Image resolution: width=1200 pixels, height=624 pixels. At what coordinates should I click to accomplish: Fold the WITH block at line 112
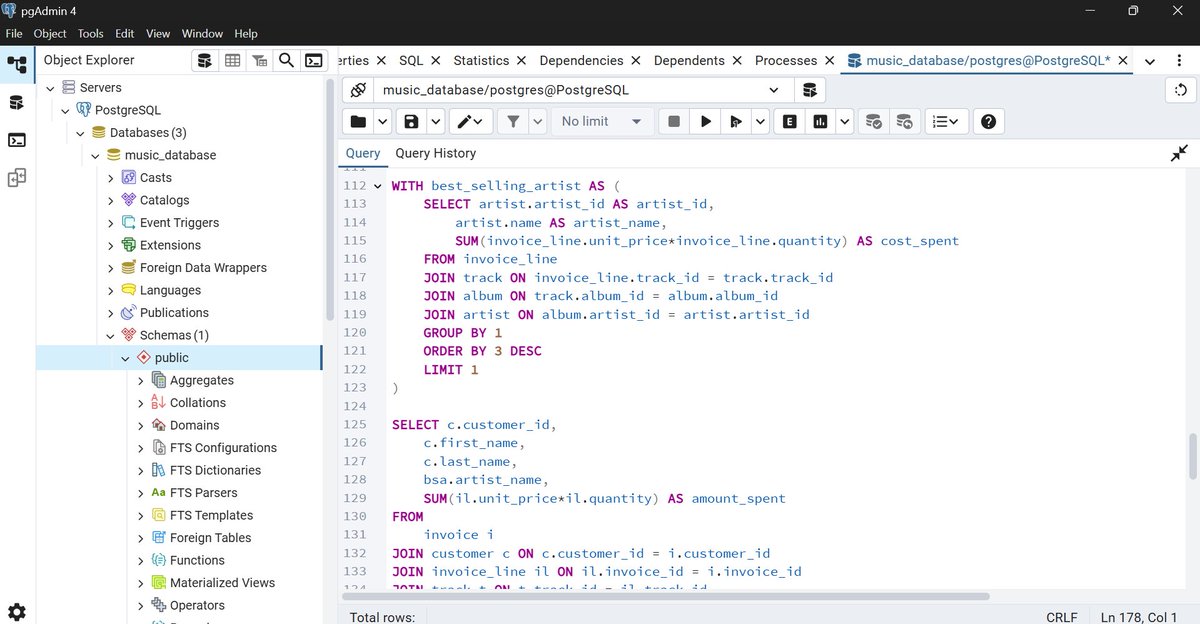point(377,186)
